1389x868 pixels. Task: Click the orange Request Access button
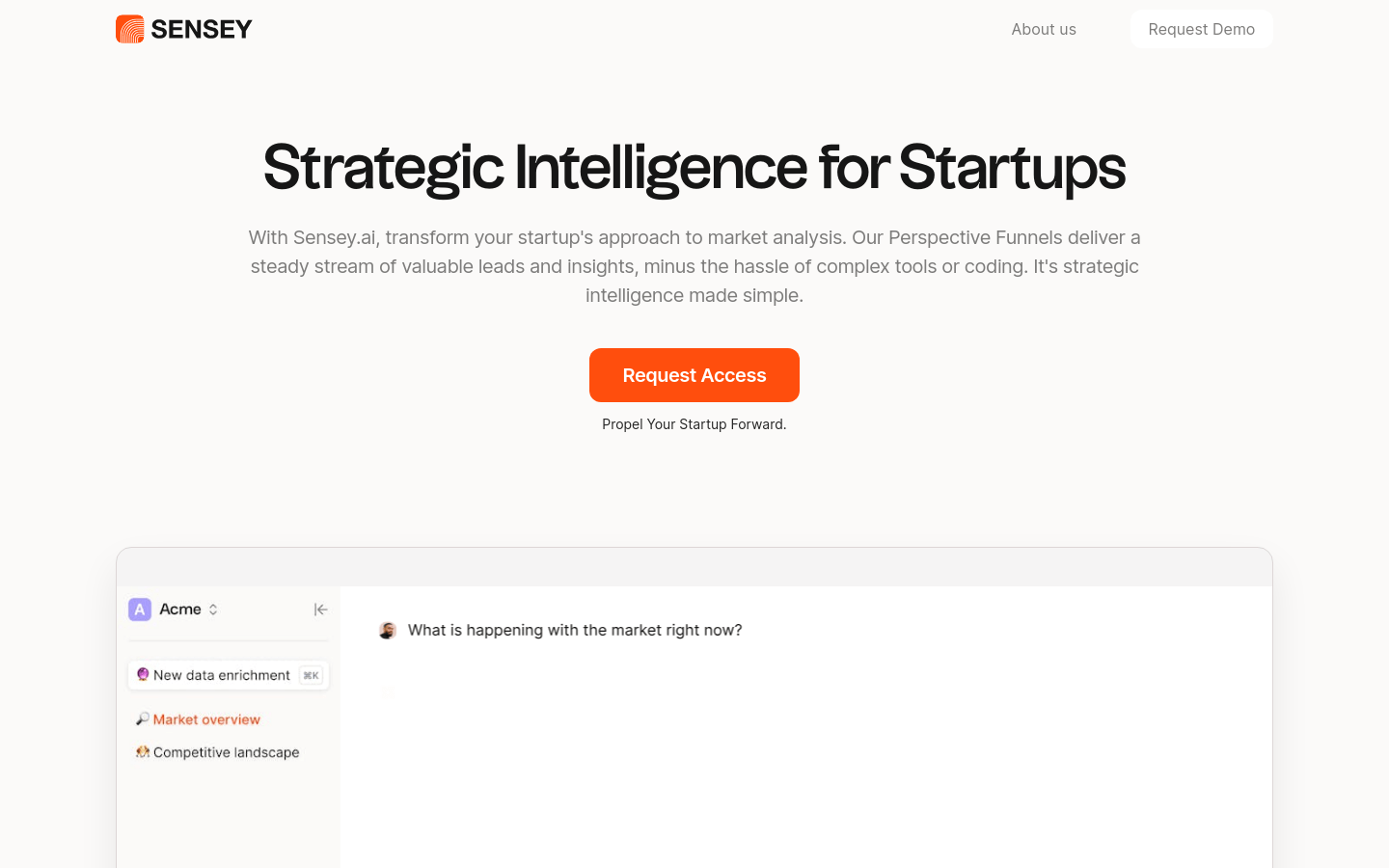coord(694,375)
